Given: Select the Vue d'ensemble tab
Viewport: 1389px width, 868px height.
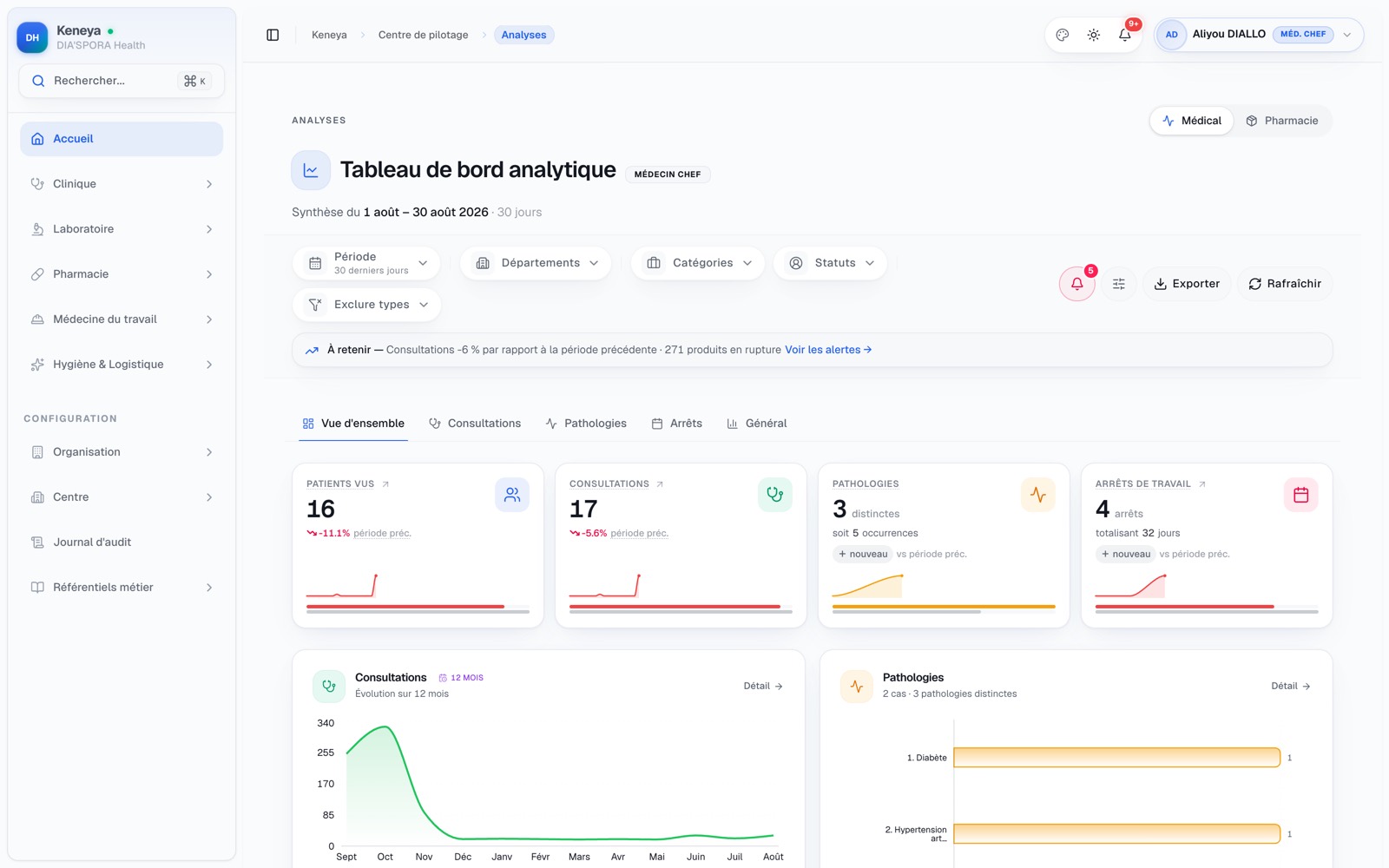Looking at the screenshot, I should click(353, 424).
